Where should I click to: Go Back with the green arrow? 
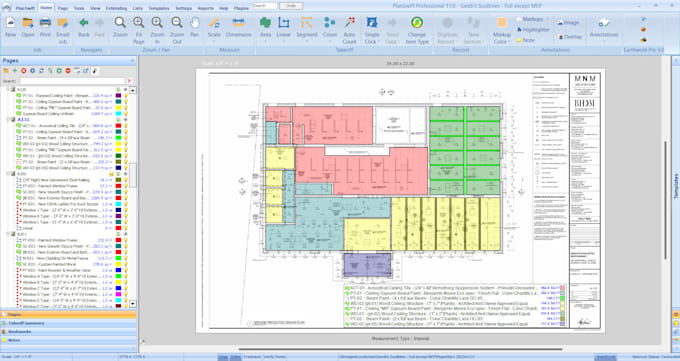tap(84, 27)
